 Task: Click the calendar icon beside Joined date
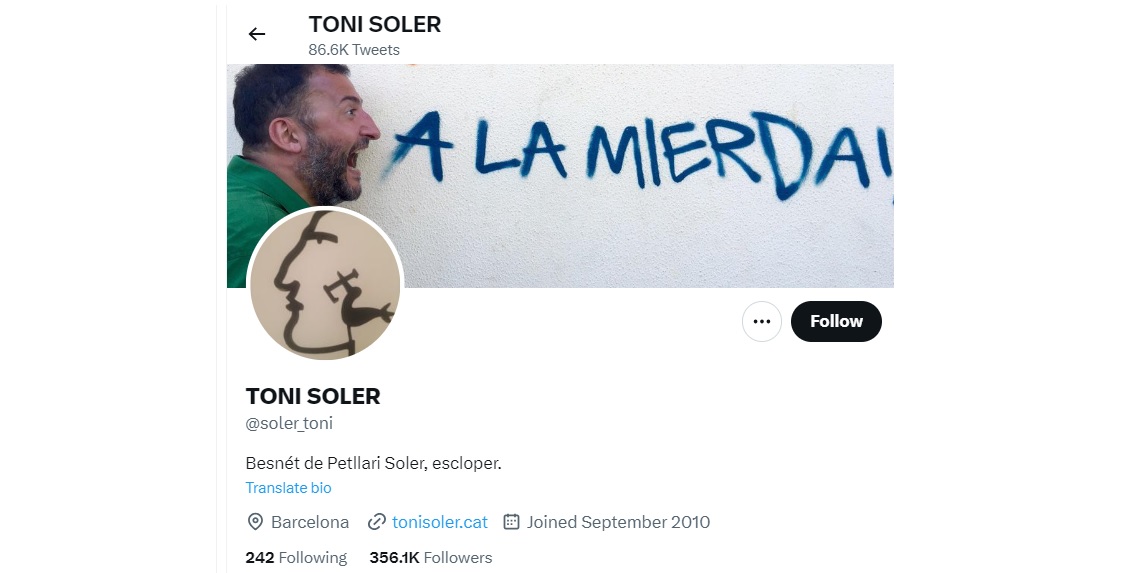(511, 522)
